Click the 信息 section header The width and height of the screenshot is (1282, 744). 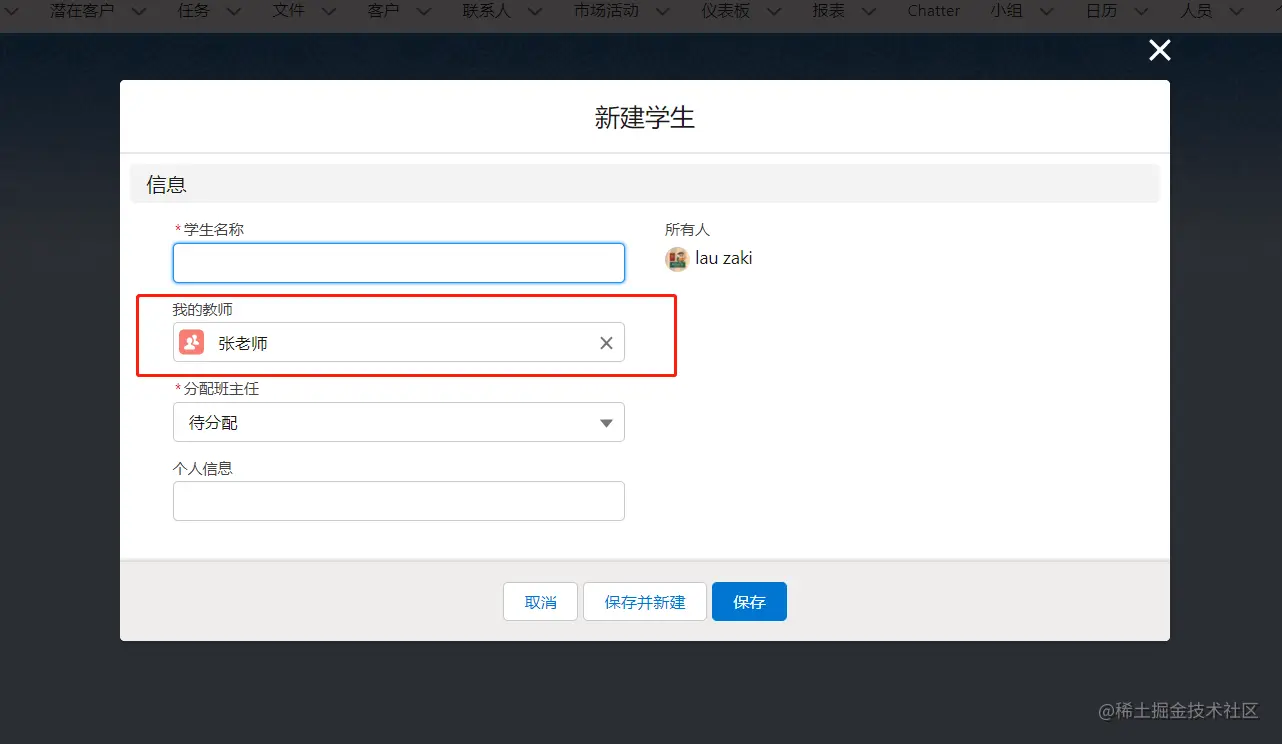pyautogui.click(x=645, y=184)
